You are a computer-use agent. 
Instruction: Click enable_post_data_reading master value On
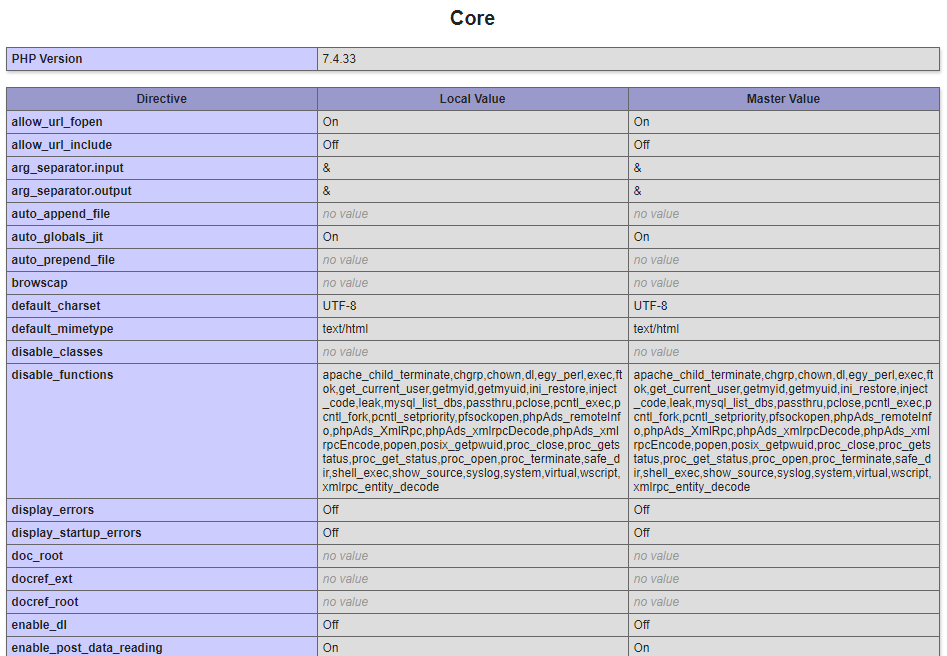tap(641, 648)
